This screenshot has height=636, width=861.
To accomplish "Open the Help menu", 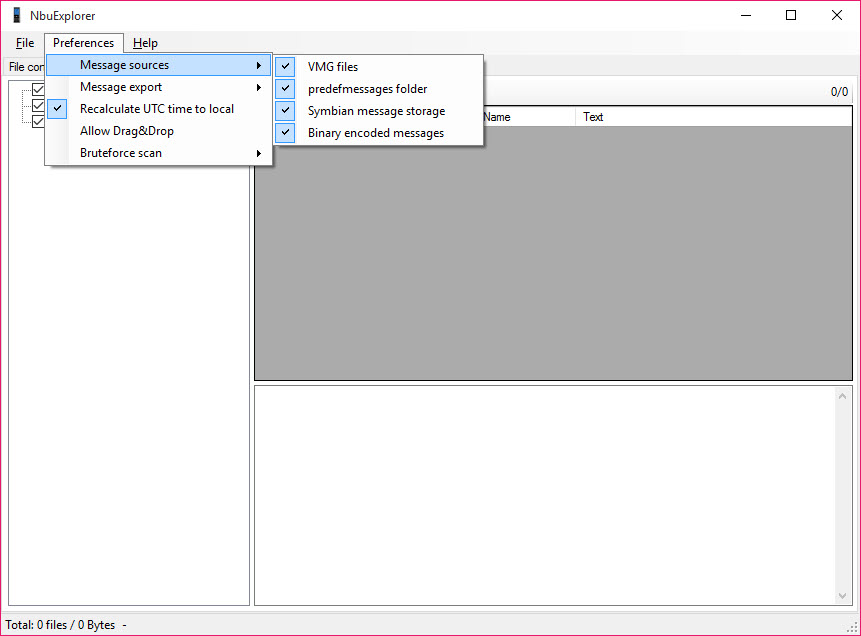I will coord(145,43).
